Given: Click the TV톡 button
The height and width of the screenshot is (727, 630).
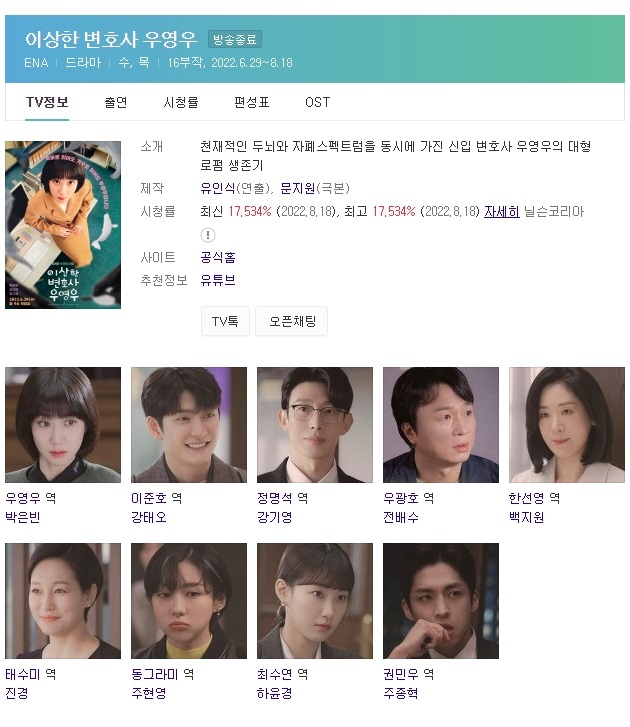Looking at the screenshot, I should pyautogui.click(x=225, y=321).
